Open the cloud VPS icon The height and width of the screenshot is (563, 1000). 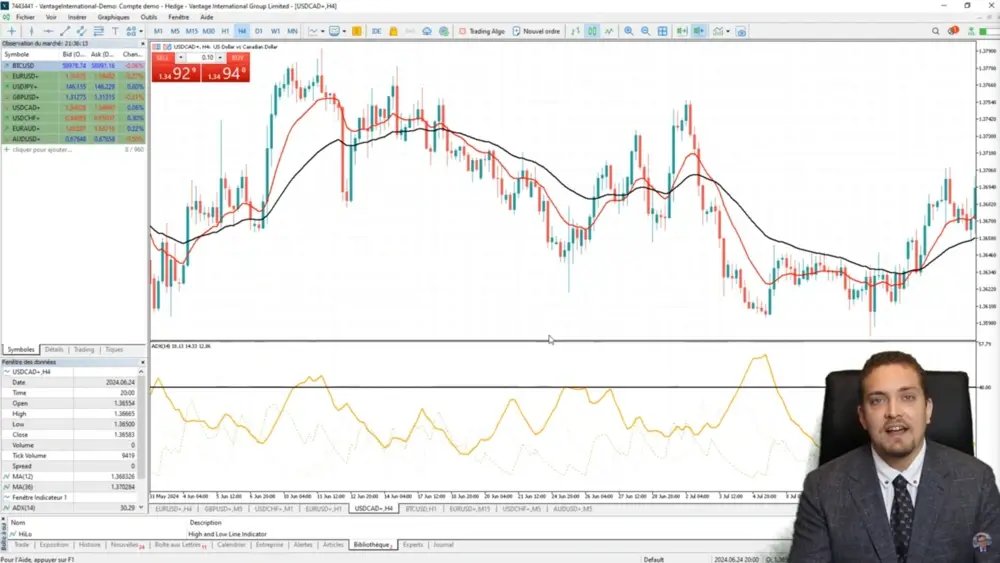pyautogui.click(x=427, y=31)
